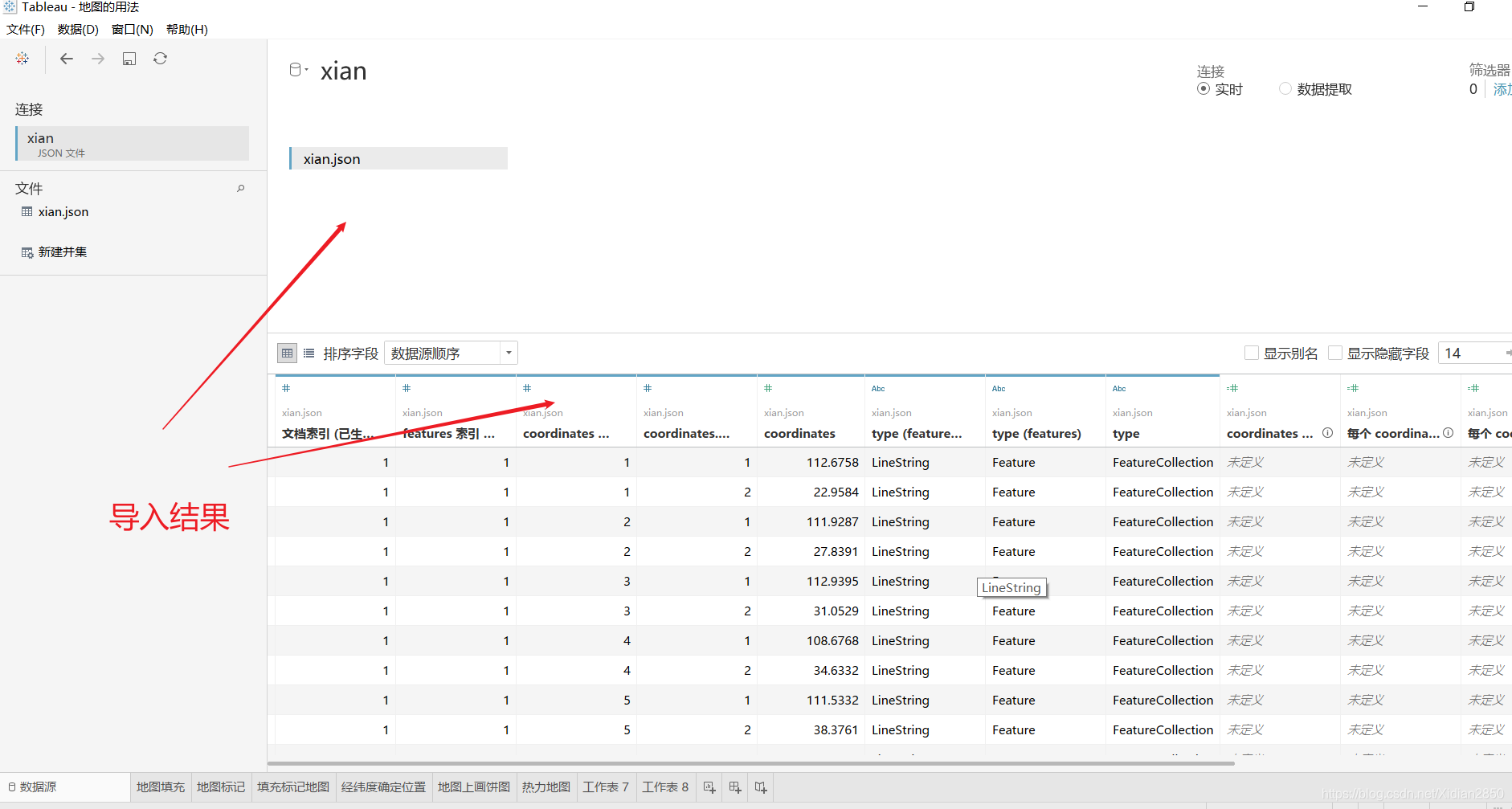Open info icon on 每个 coordina... column
The height and width of the screenshot is (809, 1512).
pos(1449,433)
